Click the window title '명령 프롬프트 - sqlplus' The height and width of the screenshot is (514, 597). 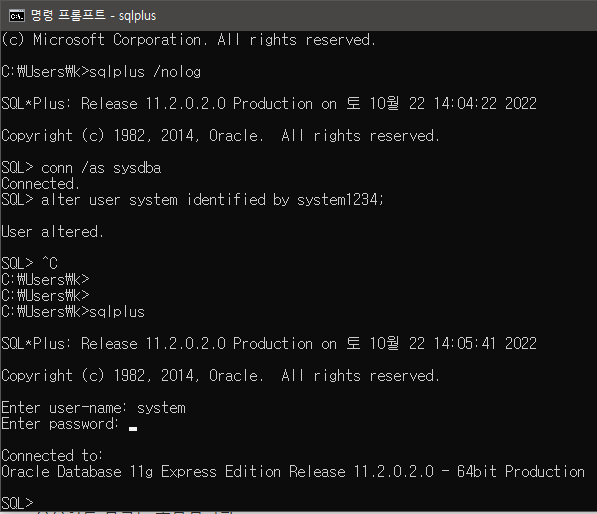tap(93, 16)
